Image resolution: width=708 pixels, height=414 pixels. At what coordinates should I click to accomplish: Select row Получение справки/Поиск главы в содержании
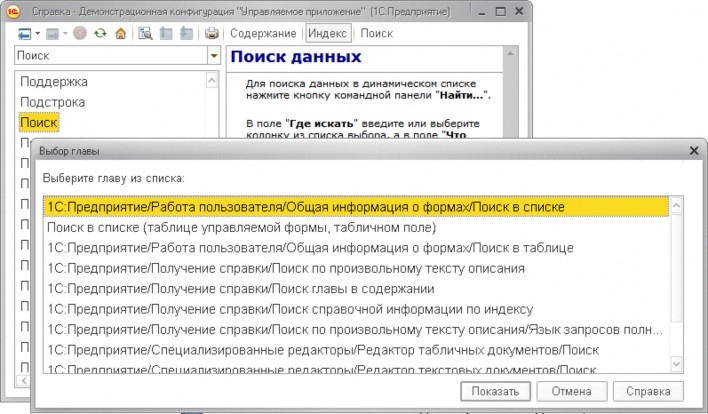coord(356,288)
